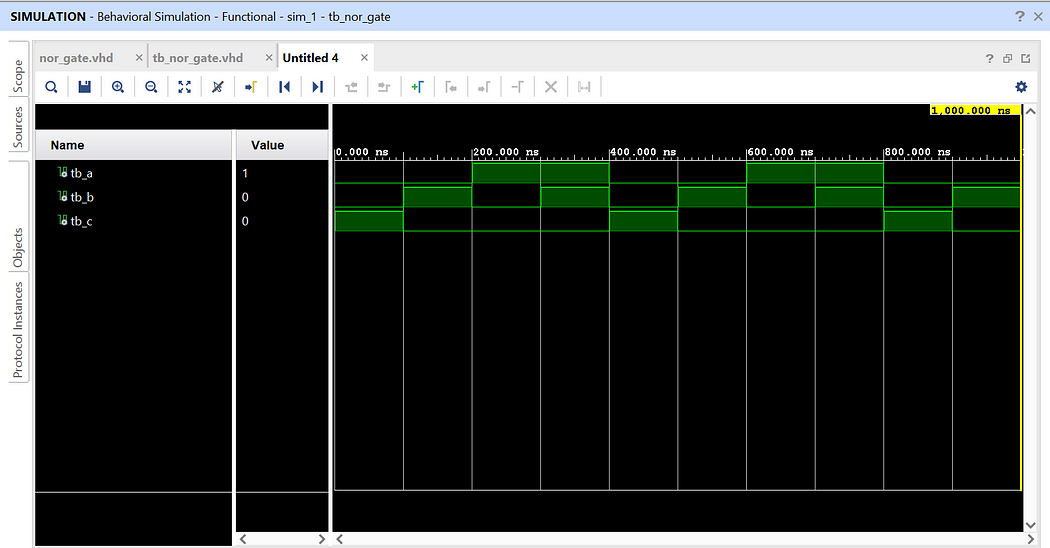
Task: Click the Previous Transition icon
Action: pos(351,86)
